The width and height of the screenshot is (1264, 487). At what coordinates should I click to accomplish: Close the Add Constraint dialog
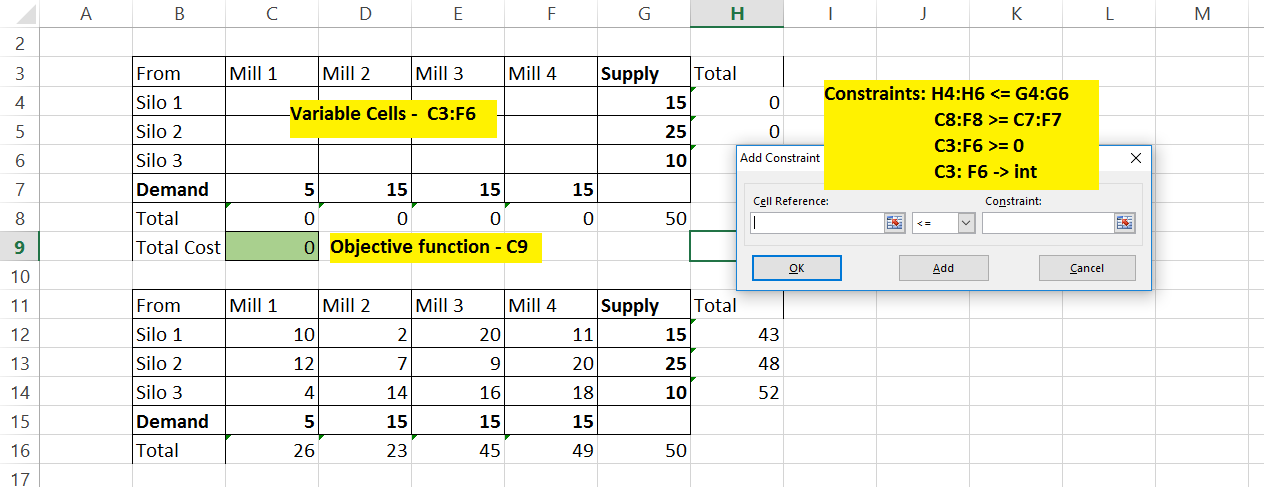pos(1135,158)
